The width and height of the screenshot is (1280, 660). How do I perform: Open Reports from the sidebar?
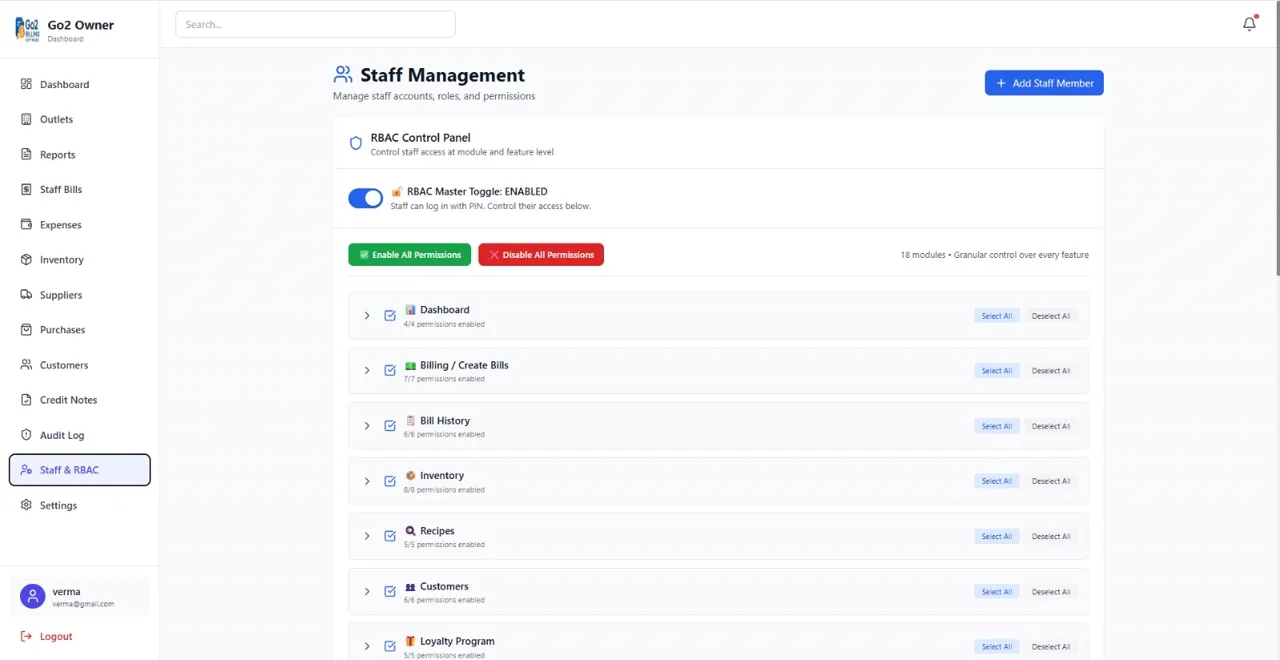pyautogui.click(x=80, y=154)
